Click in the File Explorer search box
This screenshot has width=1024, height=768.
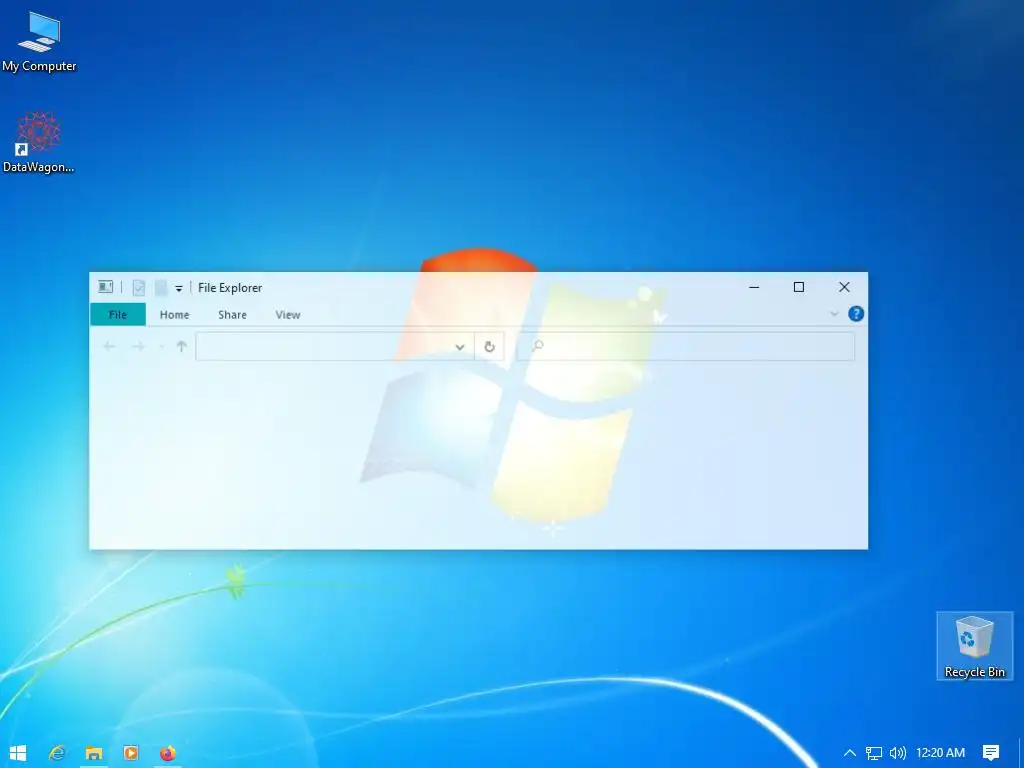tap(686, 346)
